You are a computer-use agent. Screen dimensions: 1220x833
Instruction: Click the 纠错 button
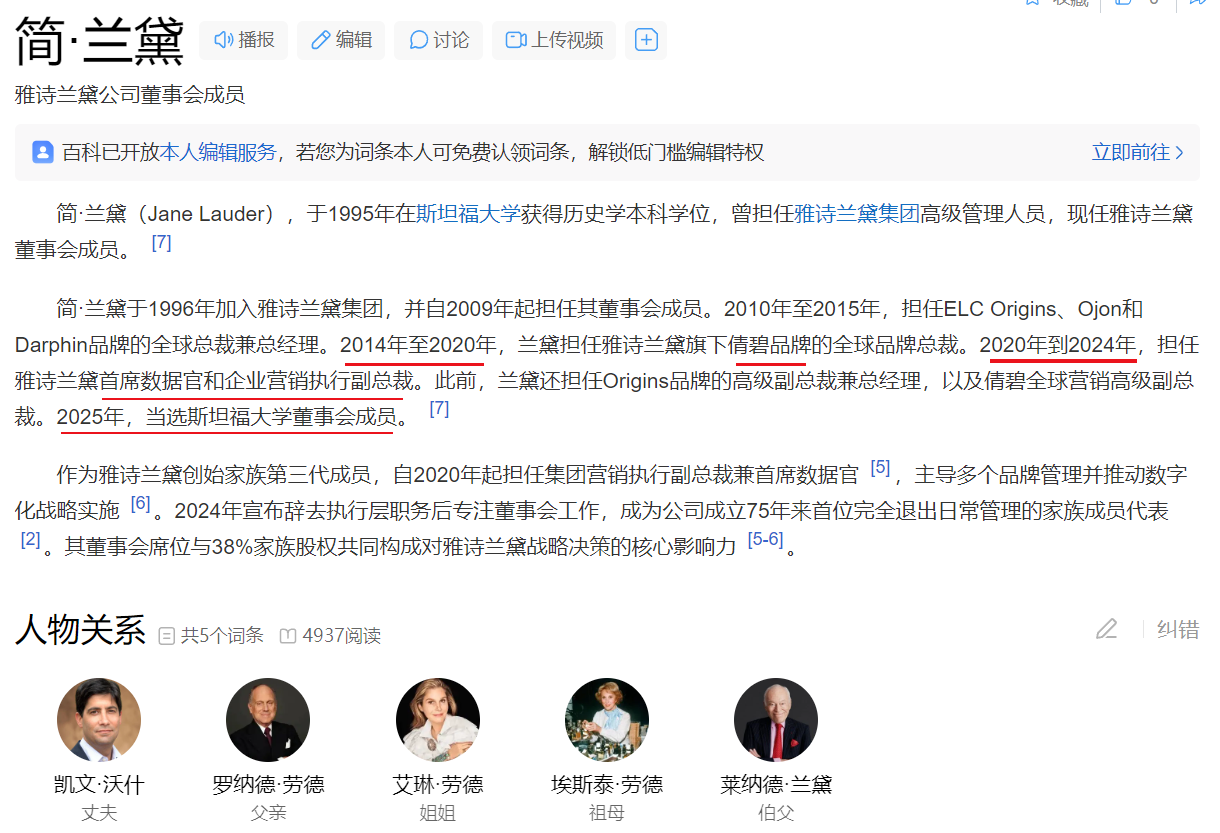tap(1177, 629)
